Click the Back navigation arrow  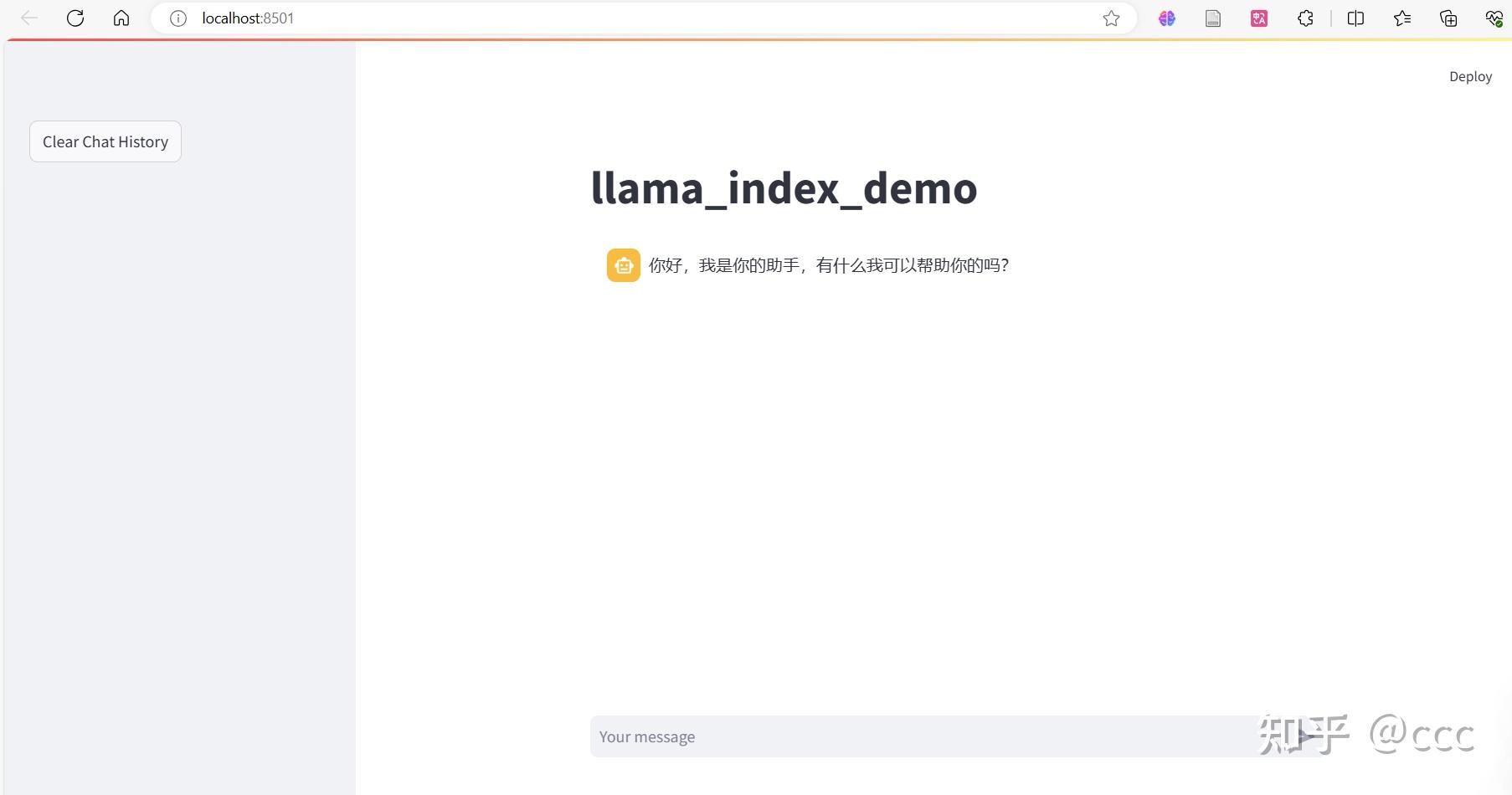coord(28,18)
